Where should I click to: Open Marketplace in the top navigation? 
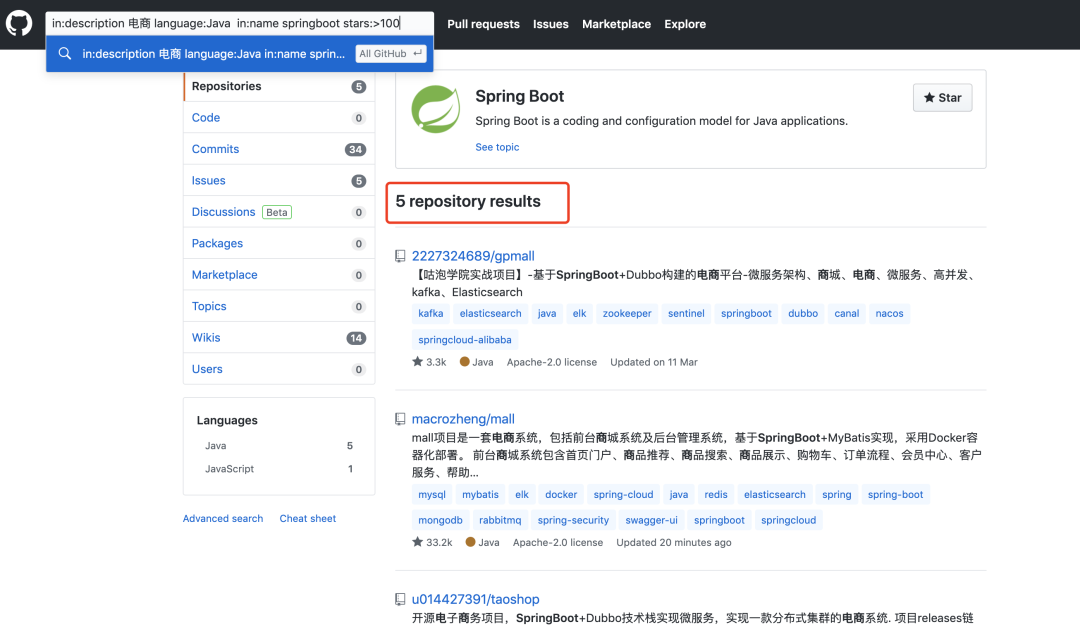(x=616, y=24)
